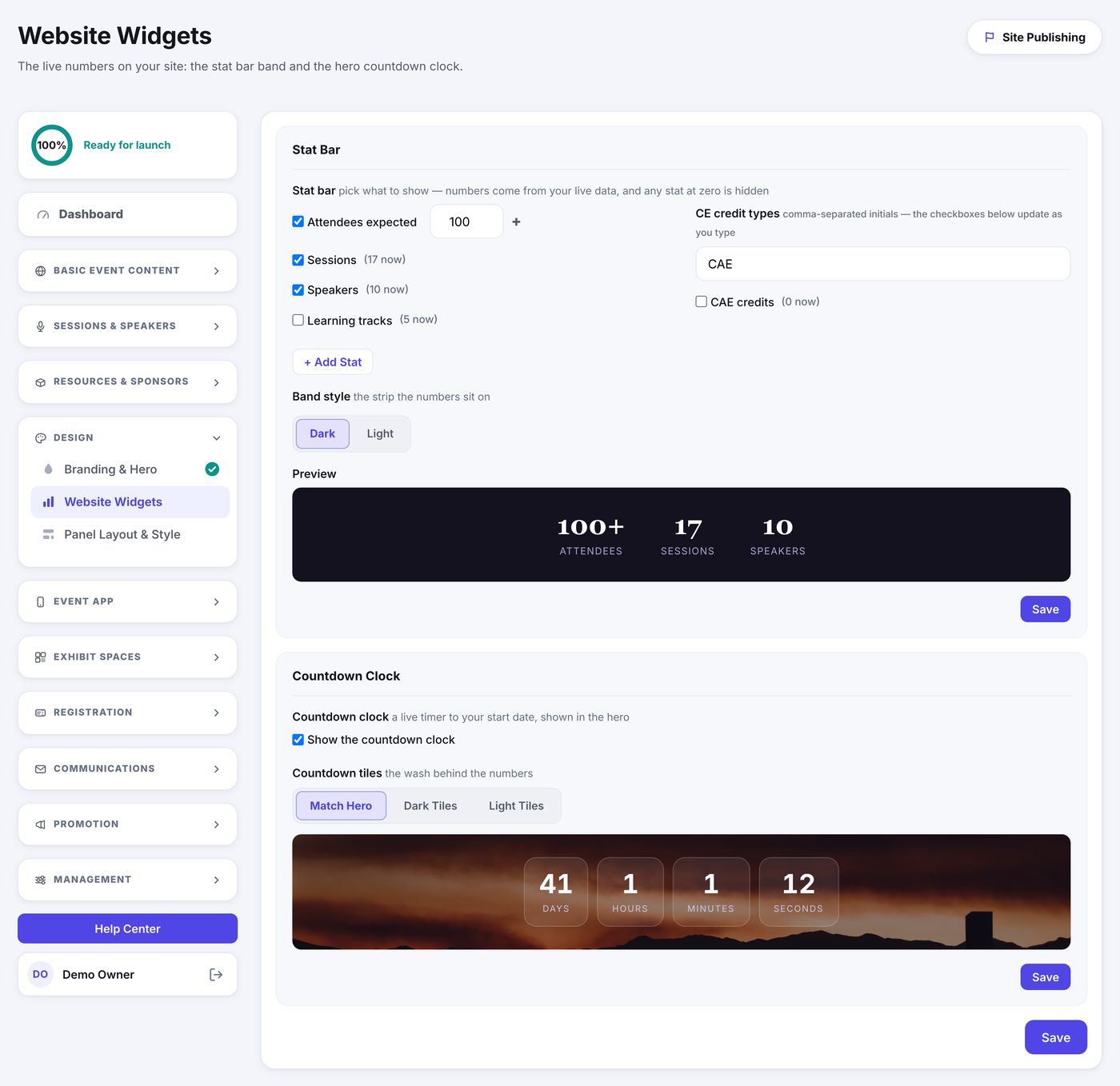Click the sliders icon for Management
Viewport: 1120px width, 1086px height.
click(40, 880)
